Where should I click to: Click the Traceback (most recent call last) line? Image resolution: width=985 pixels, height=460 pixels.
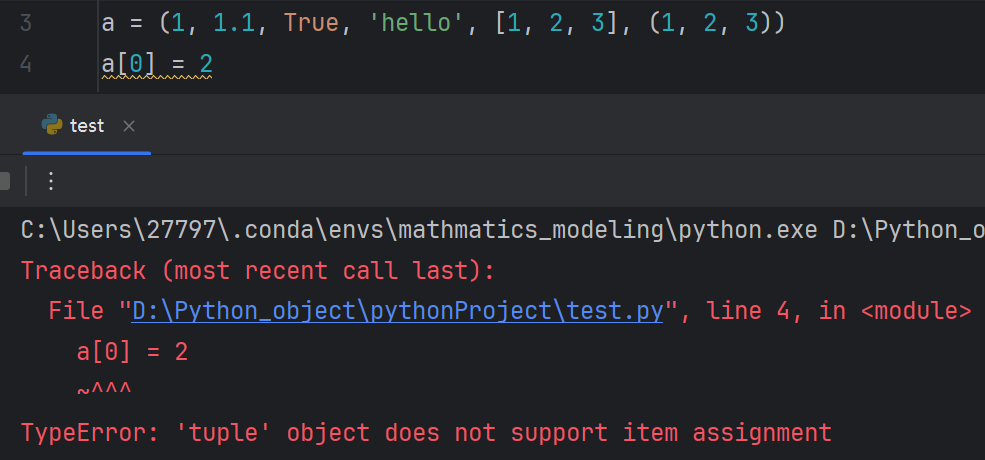pos(258,271)
